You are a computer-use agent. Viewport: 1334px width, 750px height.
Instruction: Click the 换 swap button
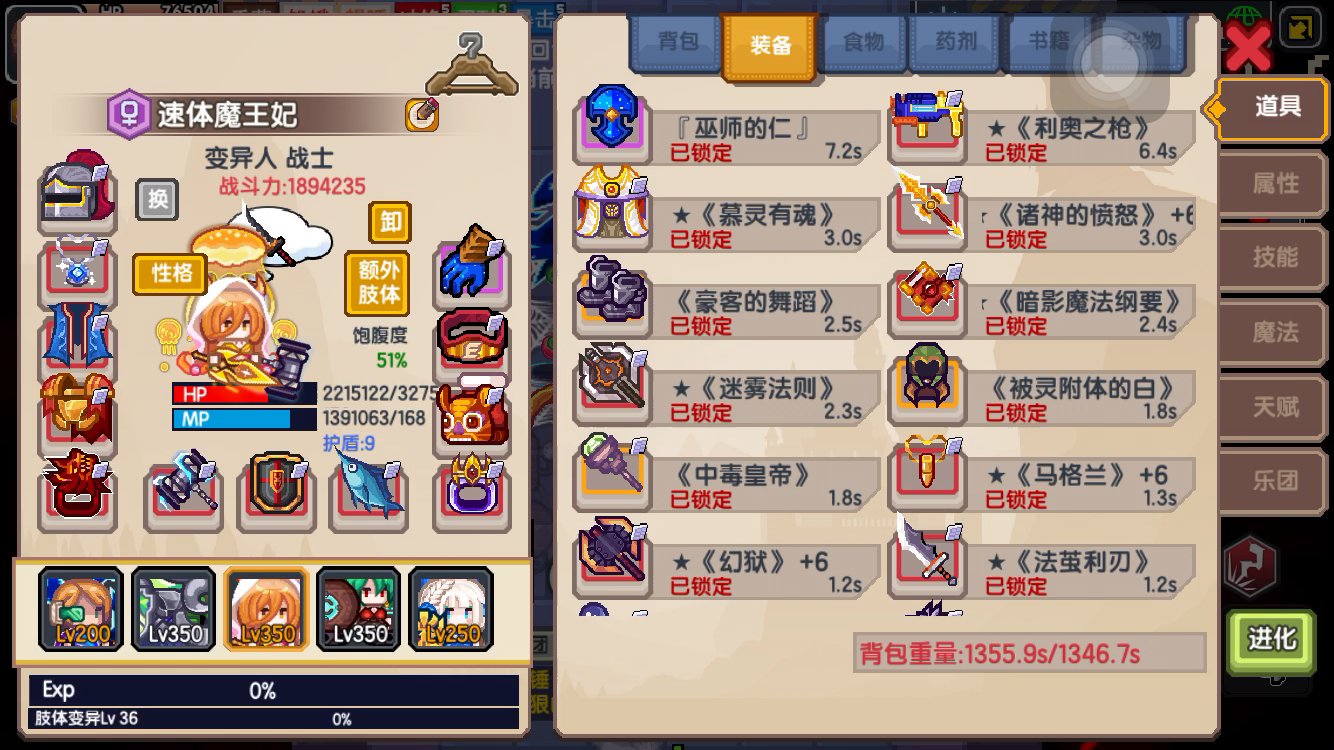(157, 200)
